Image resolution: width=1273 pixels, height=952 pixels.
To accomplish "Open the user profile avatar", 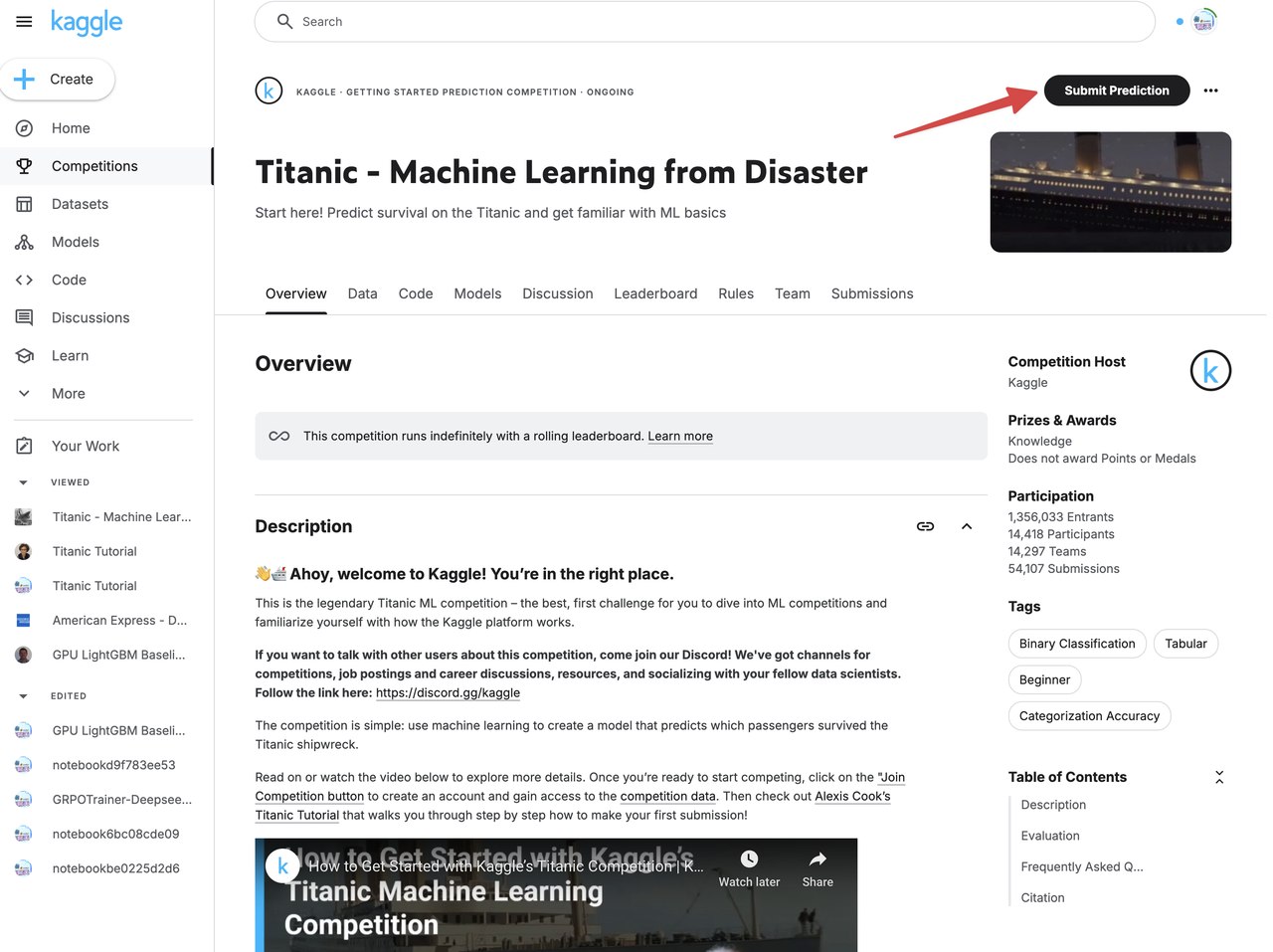I will [x=1204, y=21].
